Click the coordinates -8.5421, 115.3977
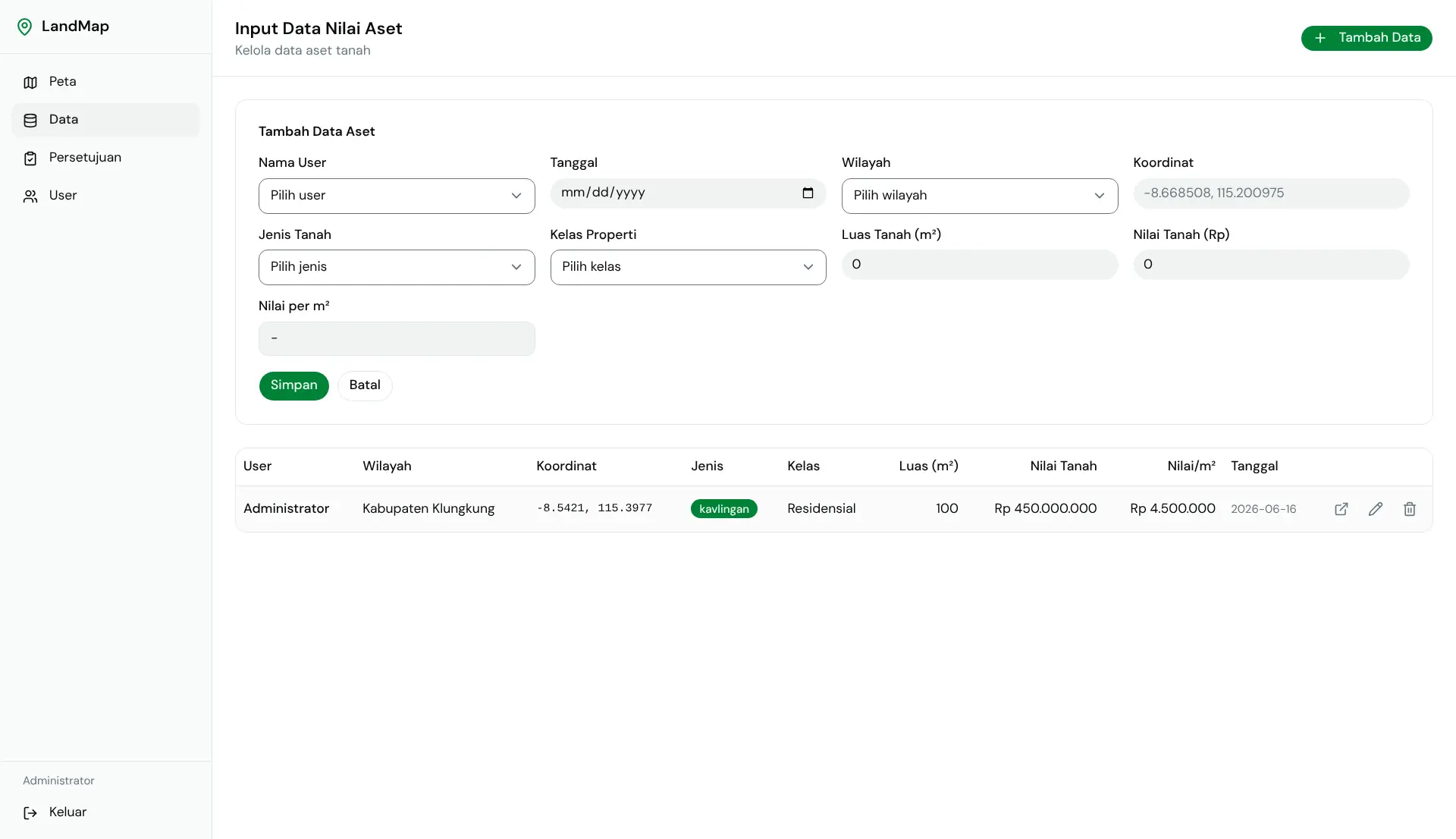This screenshot has height=839, width=1456. (x=594, y=508)
